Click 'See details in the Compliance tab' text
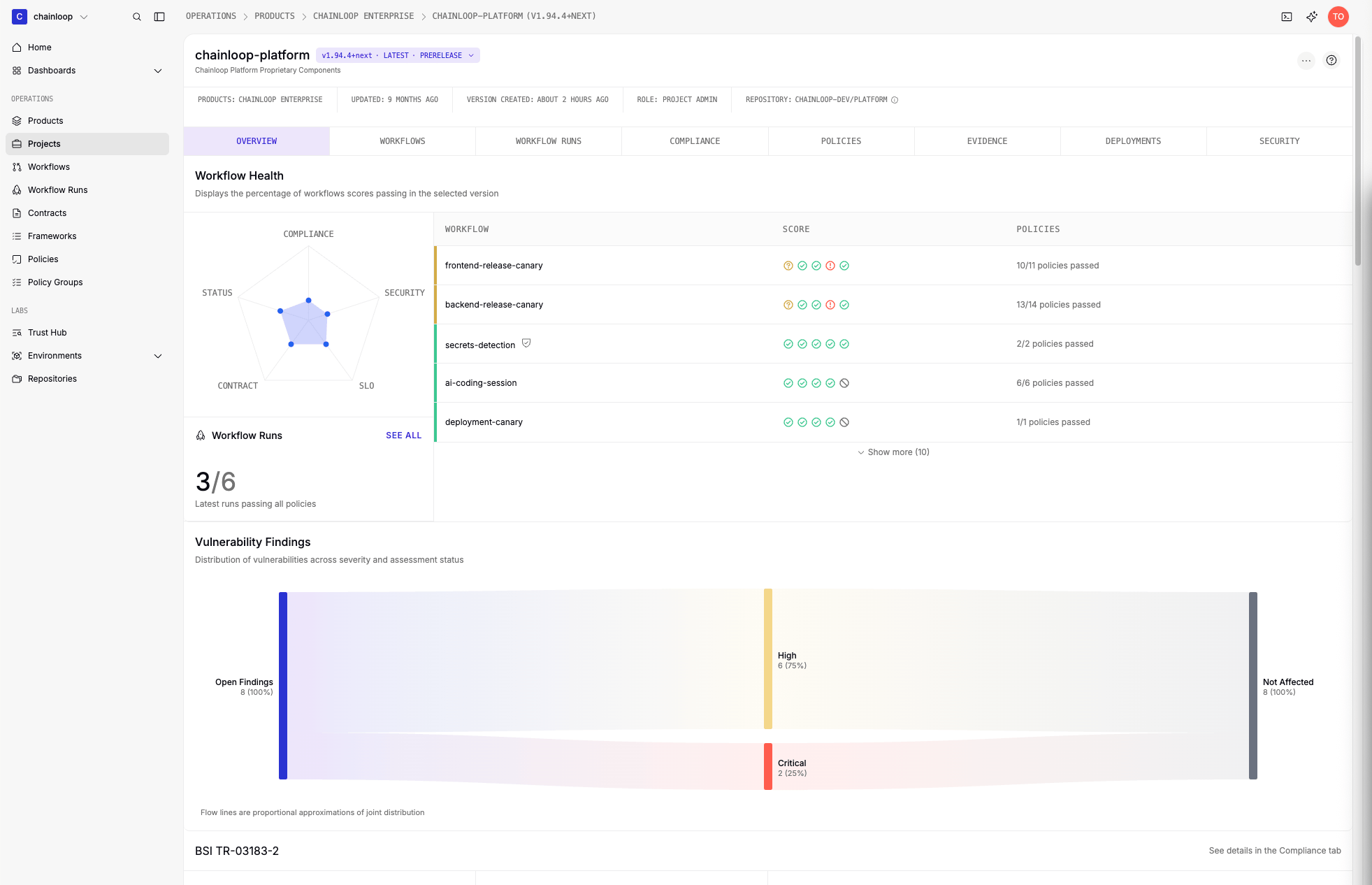This screenshot has width=1372, height=885. pyautogui.click(x=1275, y=851)
